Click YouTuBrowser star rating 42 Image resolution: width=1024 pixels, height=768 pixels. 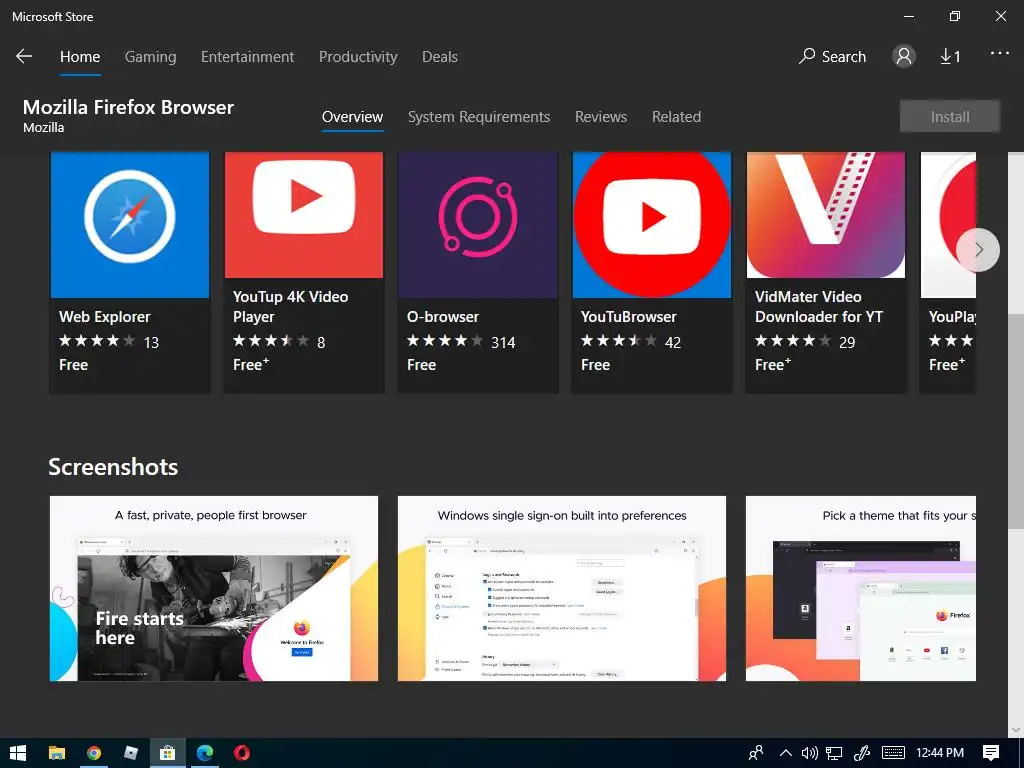pos(631,342)
